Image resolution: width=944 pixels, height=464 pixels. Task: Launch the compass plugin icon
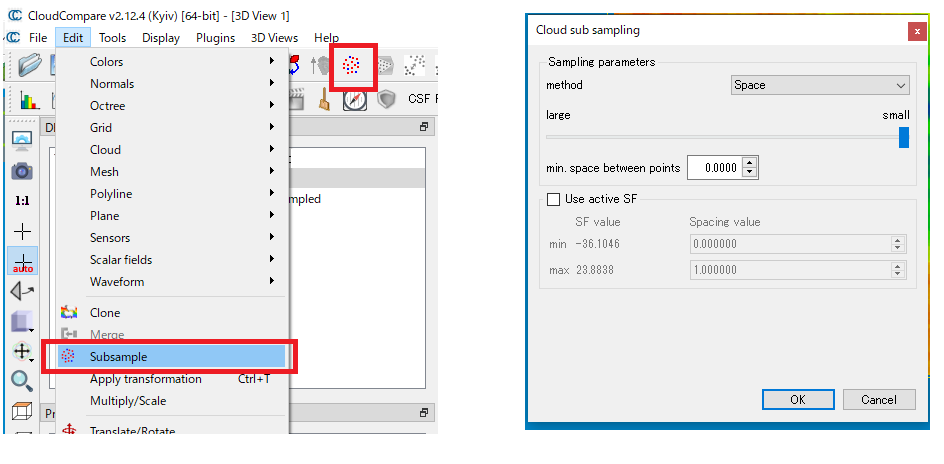click(355, 99)
